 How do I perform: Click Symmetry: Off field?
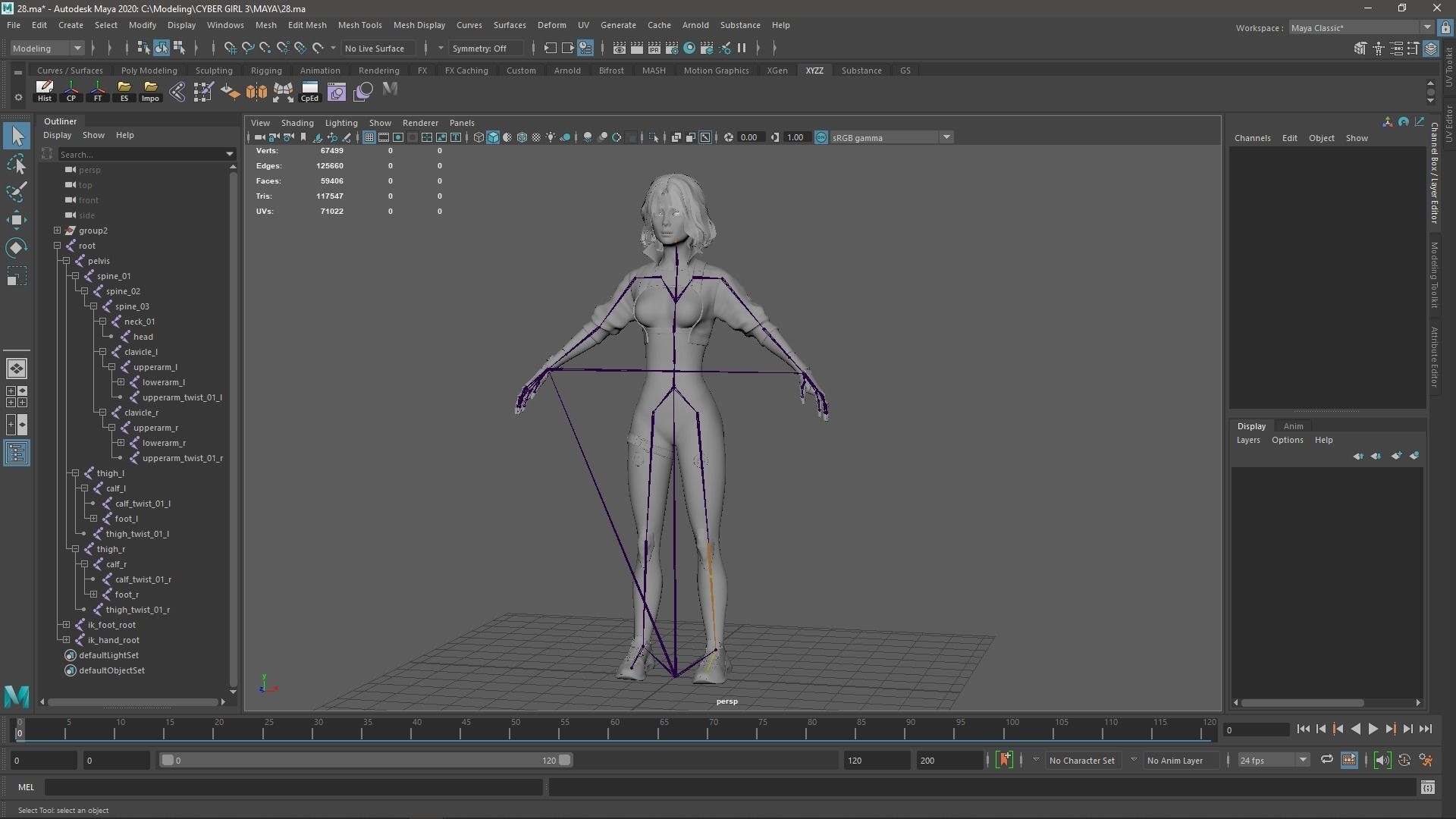click(x=485, y=49)
